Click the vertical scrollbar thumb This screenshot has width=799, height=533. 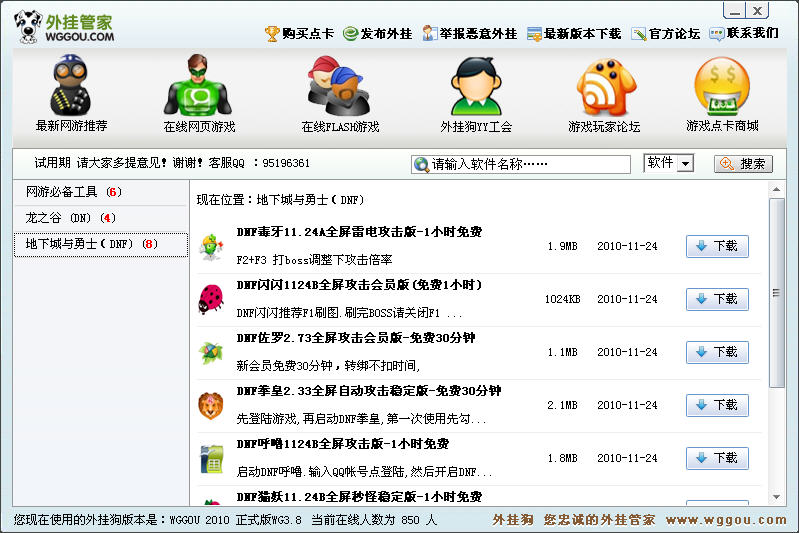click(776, 293)
